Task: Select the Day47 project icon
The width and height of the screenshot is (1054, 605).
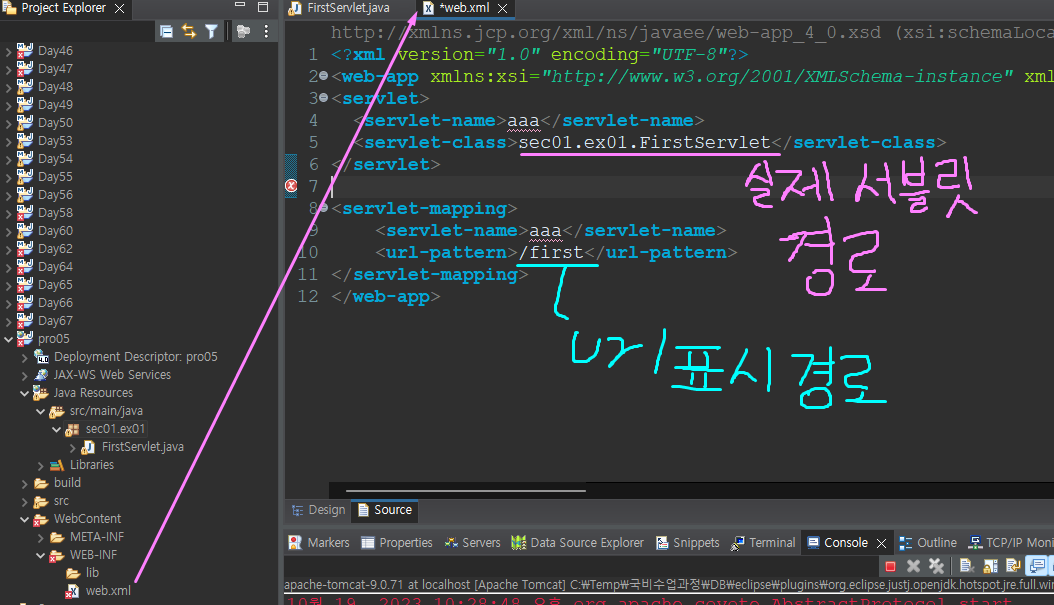Action: point(25,69)
